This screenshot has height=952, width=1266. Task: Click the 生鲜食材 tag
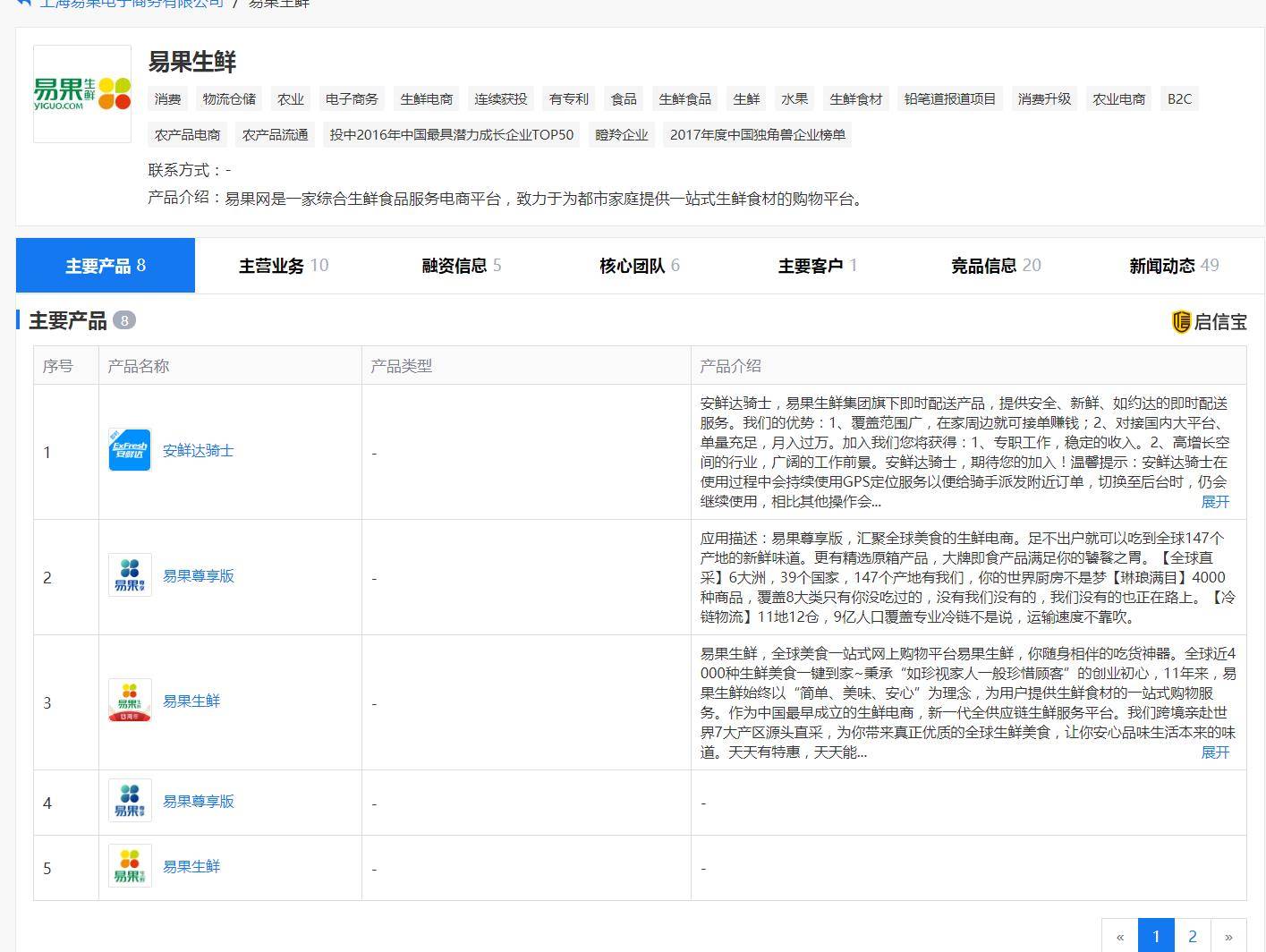pyautogui.click(x=856, y=98)
